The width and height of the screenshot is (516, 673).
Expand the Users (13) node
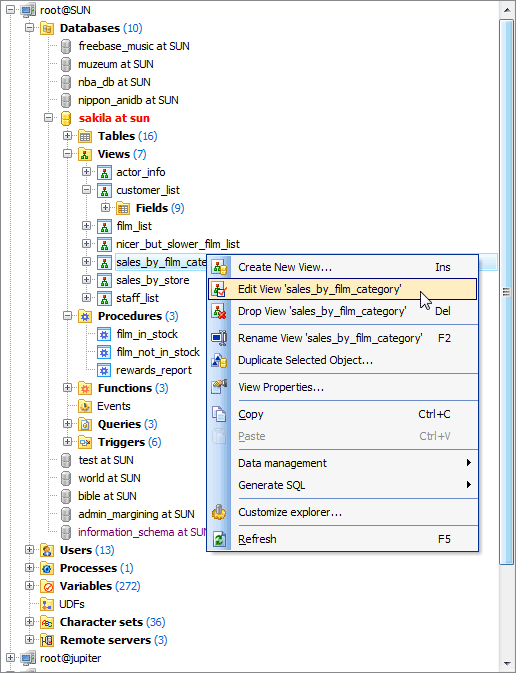[30, 550]
